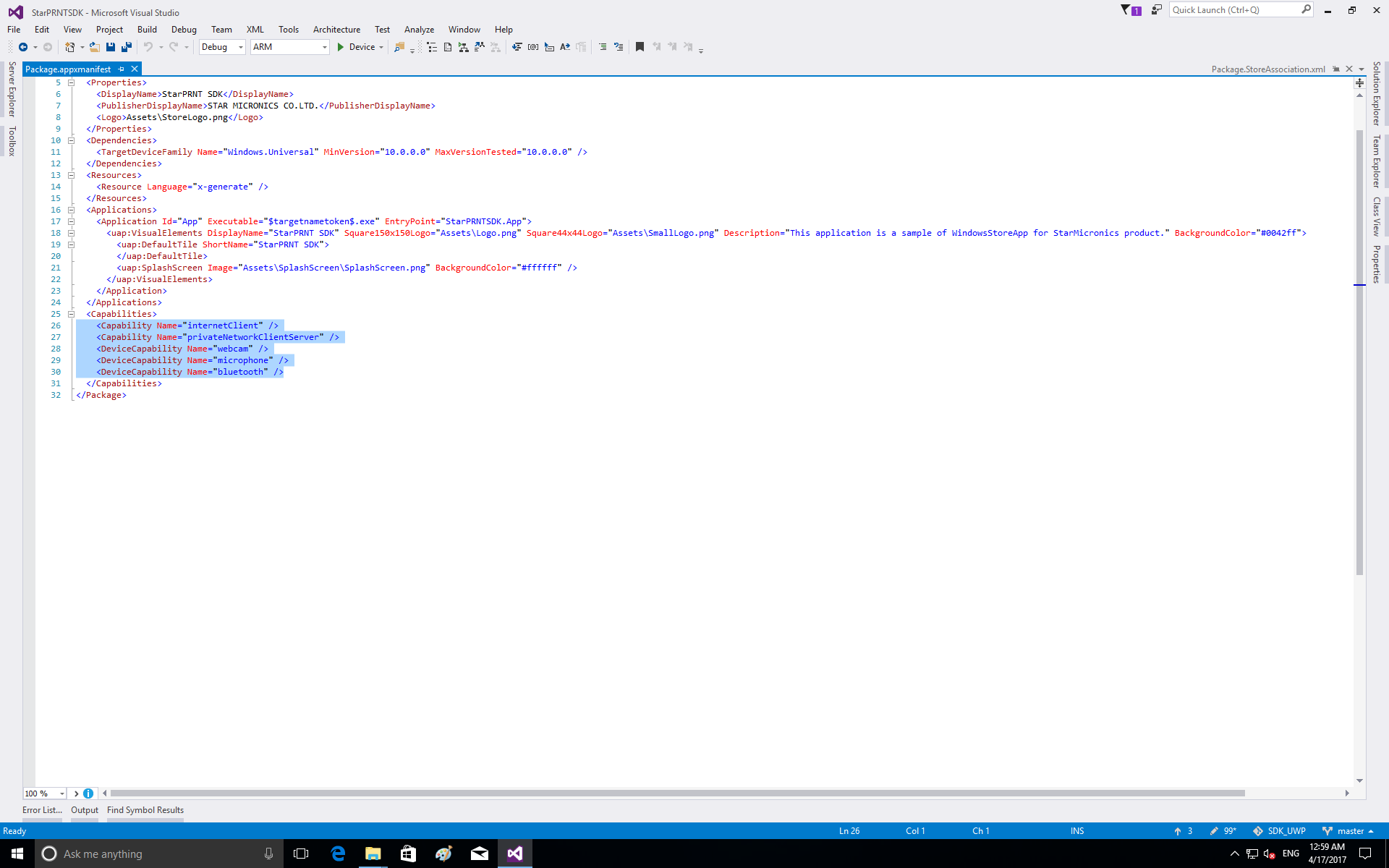Click the New Project toolbar icon

click(69, 47)
